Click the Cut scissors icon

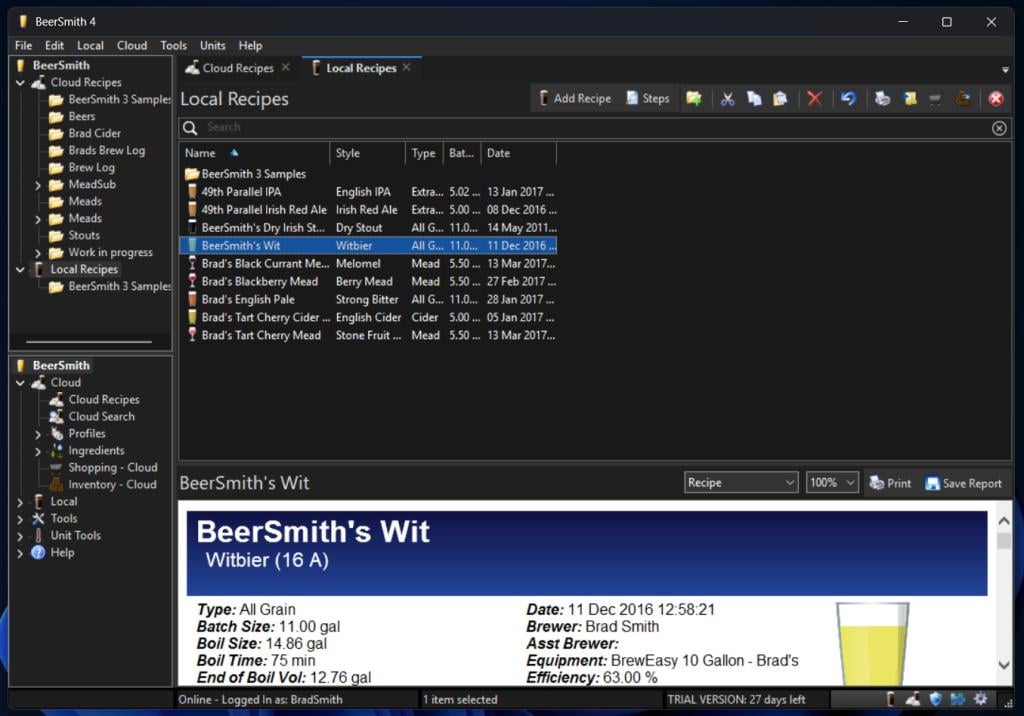pos(728,98)
